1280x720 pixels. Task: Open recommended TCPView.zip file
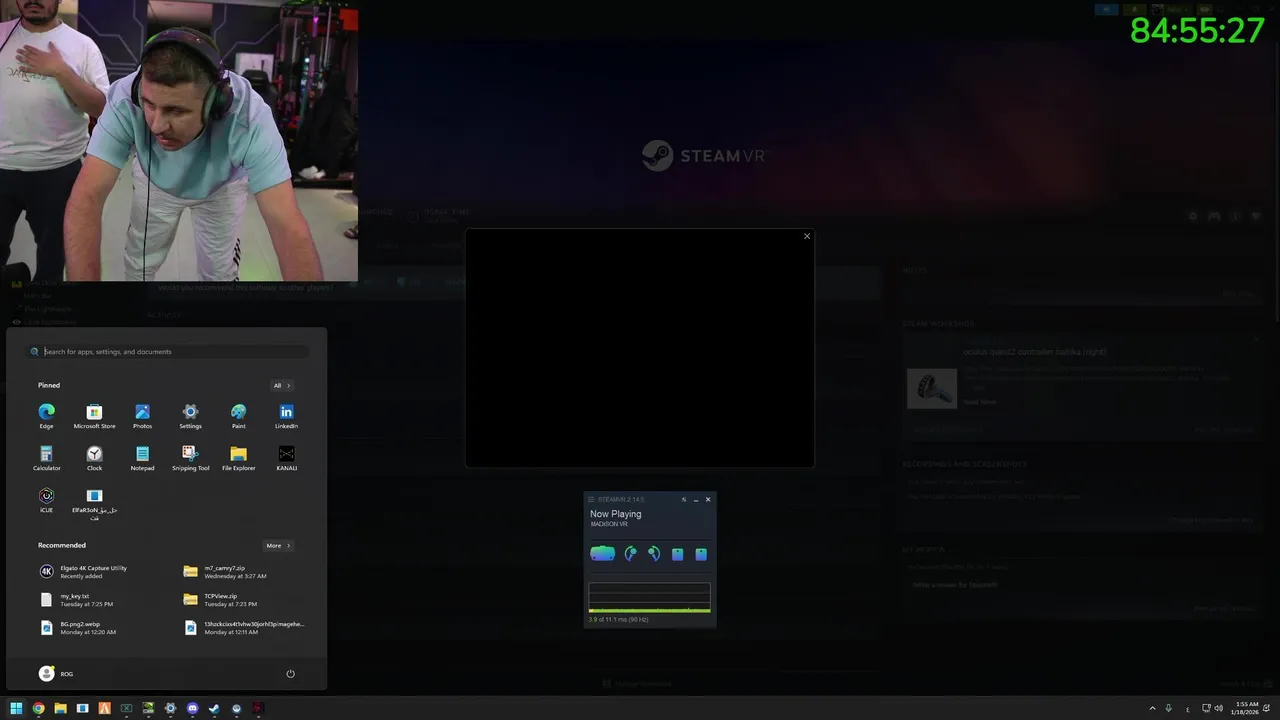tap(221, 599)
